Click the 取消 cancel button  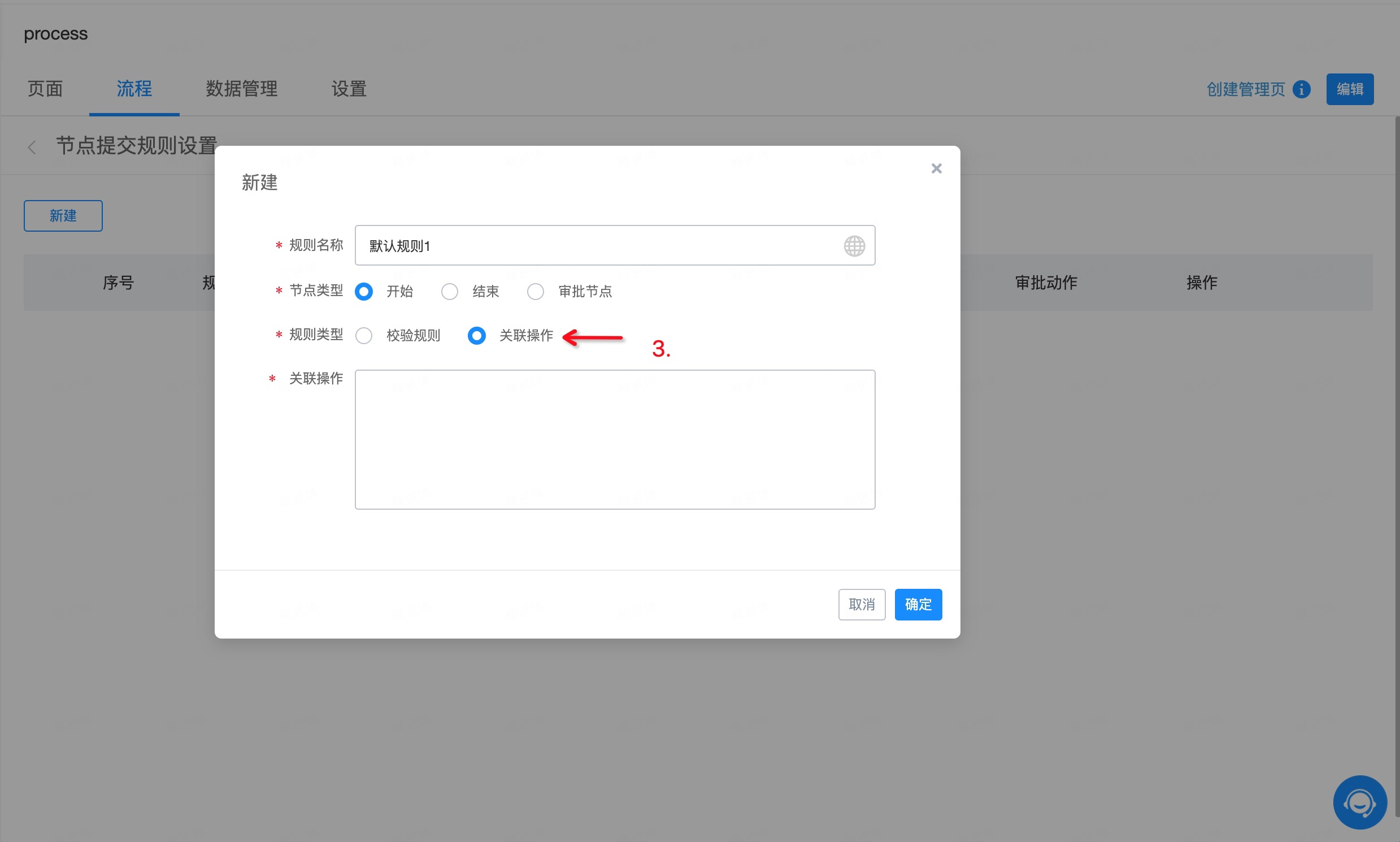point(862,604)
